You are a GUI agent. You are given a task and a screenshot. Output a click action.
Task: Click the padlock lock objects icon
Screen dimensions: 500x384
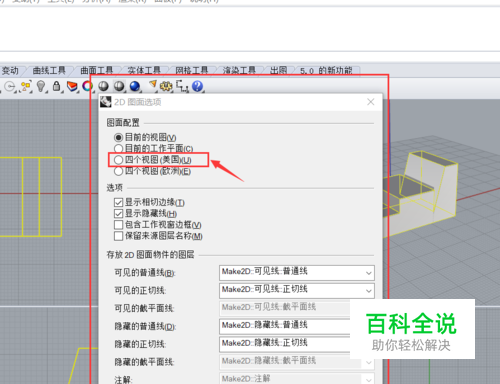(x=56, y=86)
